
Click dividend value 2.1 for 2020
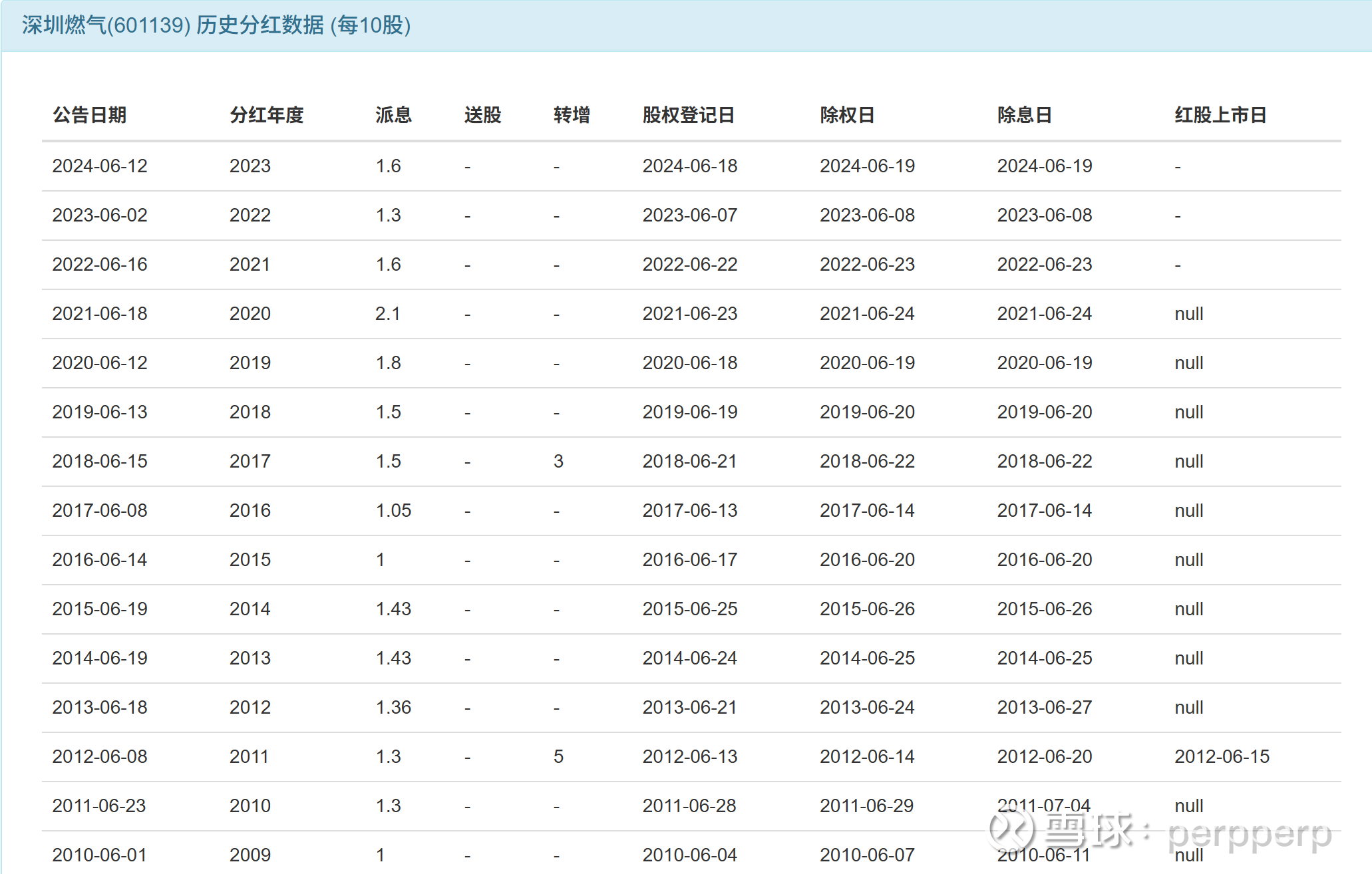coord(388,313)
